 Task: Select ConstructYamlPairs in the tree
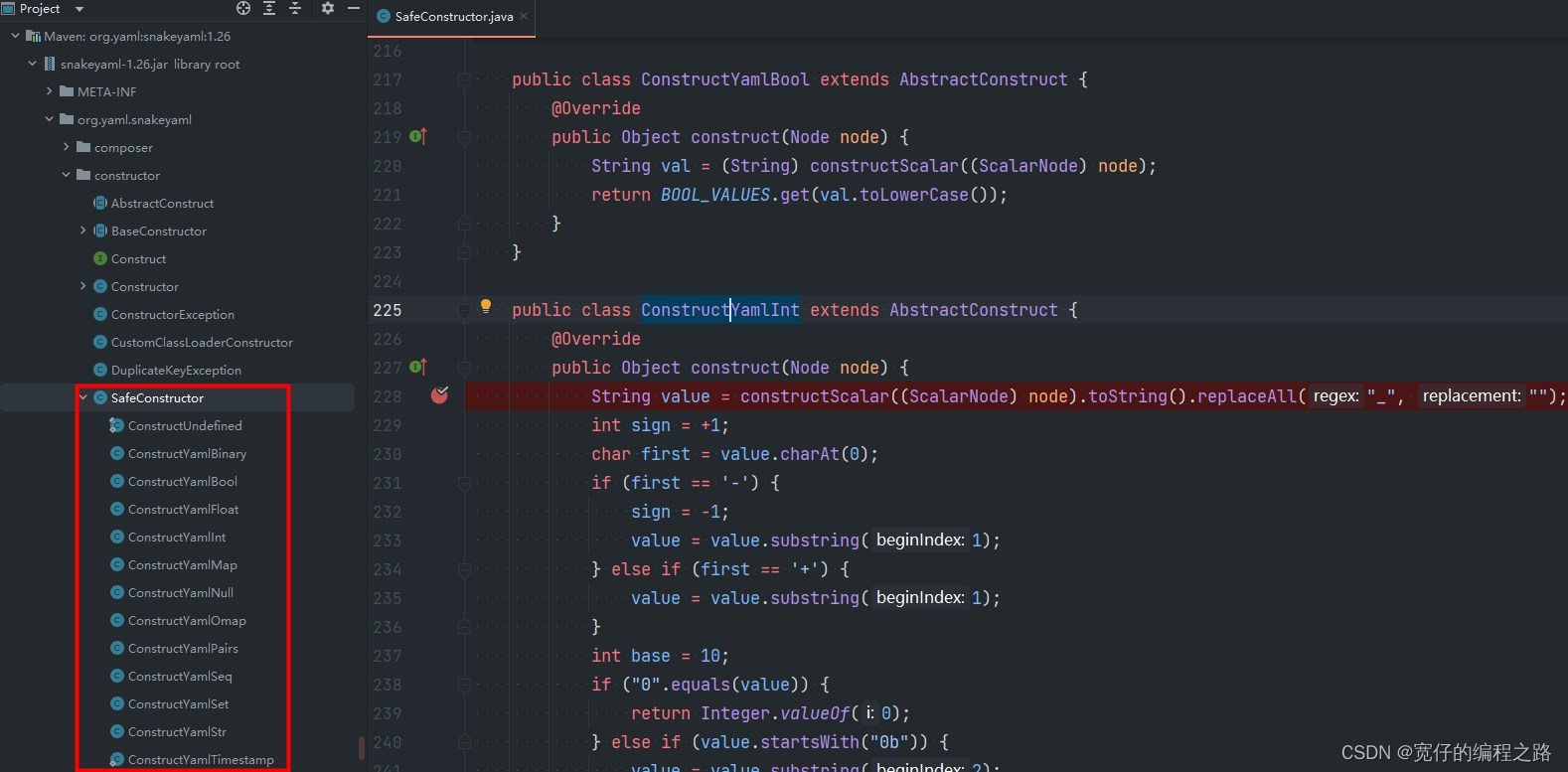pos(183,648)
